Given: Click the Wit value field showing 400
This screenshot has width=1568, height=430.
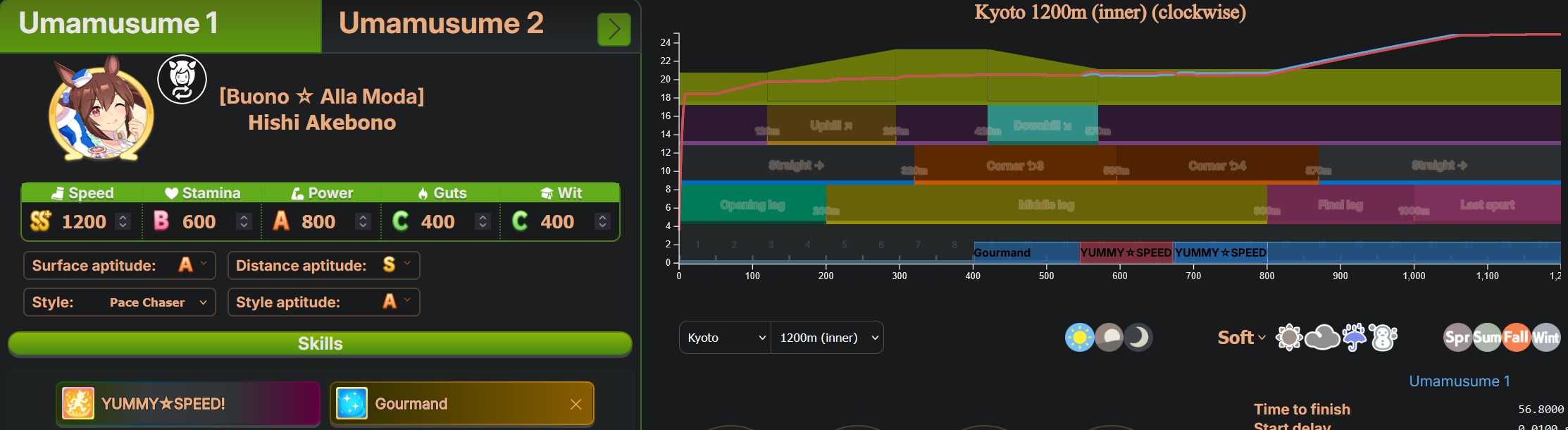Looking at the screenshot, I should click(557, 222).
